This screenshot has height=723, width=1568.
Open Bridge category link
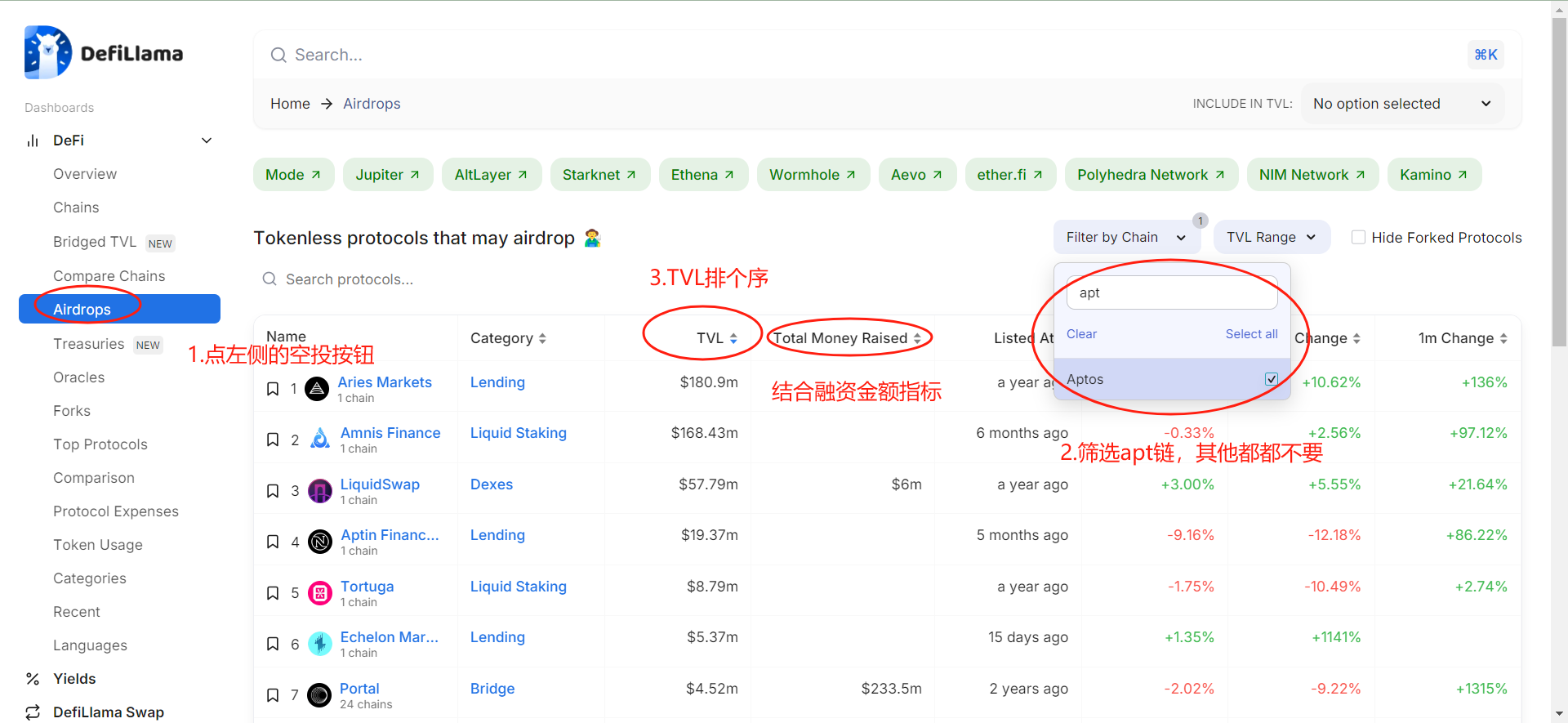[492, 689]
